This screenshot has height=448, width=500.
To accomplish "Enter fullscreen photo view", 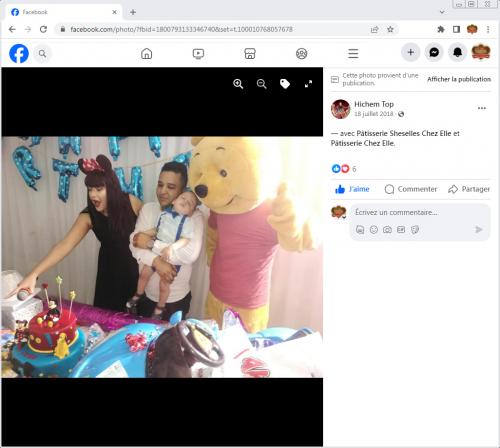I will click(308, 84).
